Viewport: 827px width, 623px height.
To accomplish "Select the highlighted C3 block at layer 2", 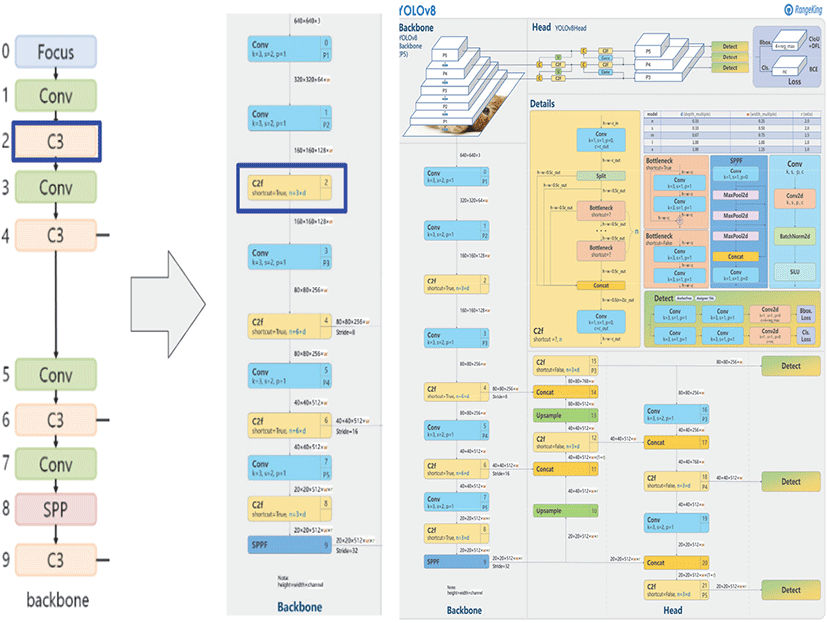I will [55, 142].
